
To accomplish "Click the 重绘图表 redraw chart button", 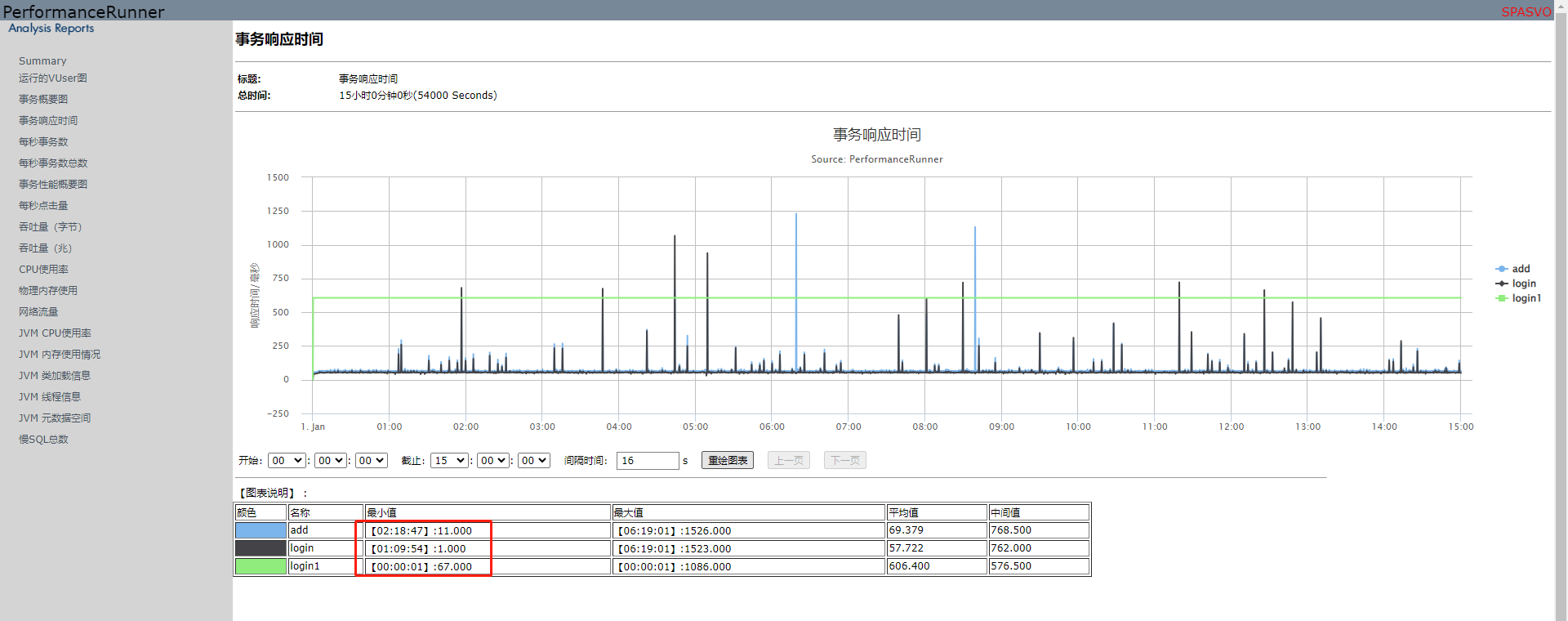I will [x=727, y=461].
